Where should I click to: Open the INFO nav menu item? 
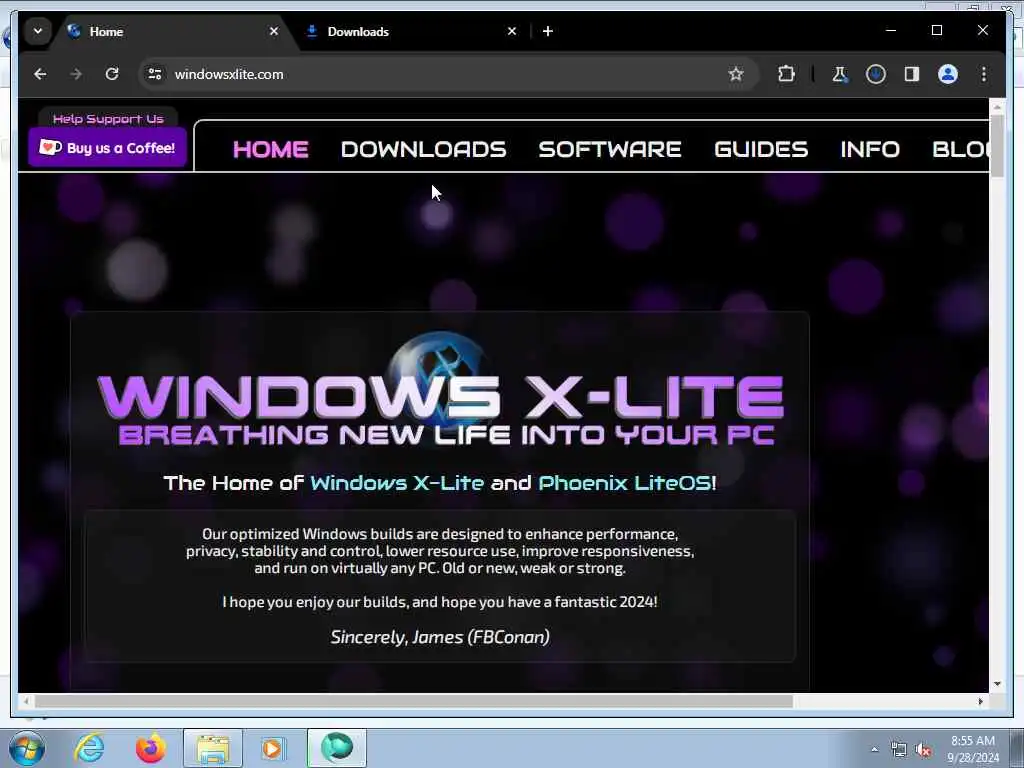tap(870, 149)
